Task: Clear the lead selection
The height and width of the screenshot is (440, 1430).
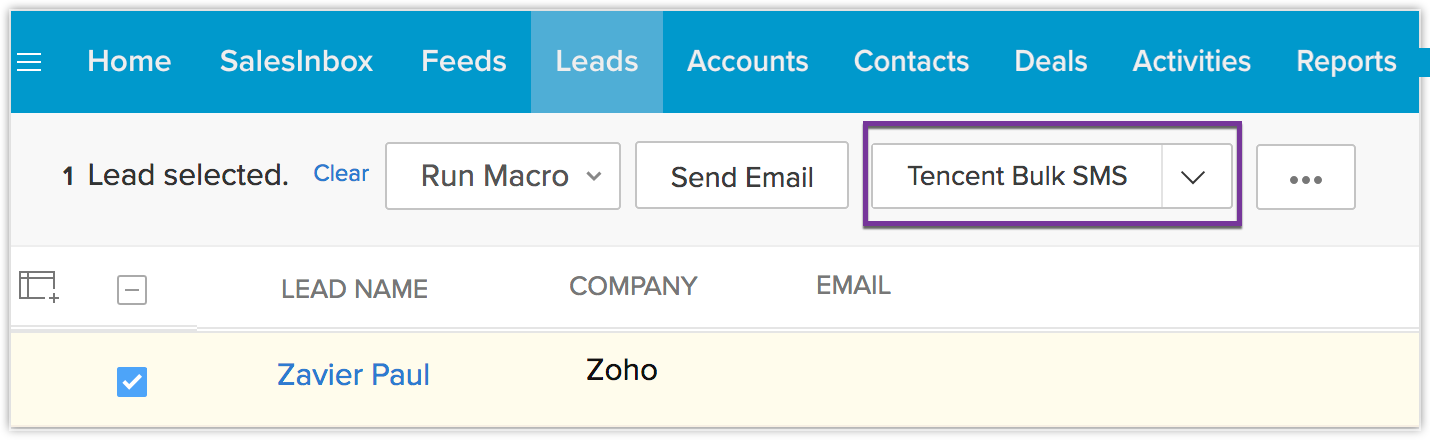Action: click(x=341, y=174)
